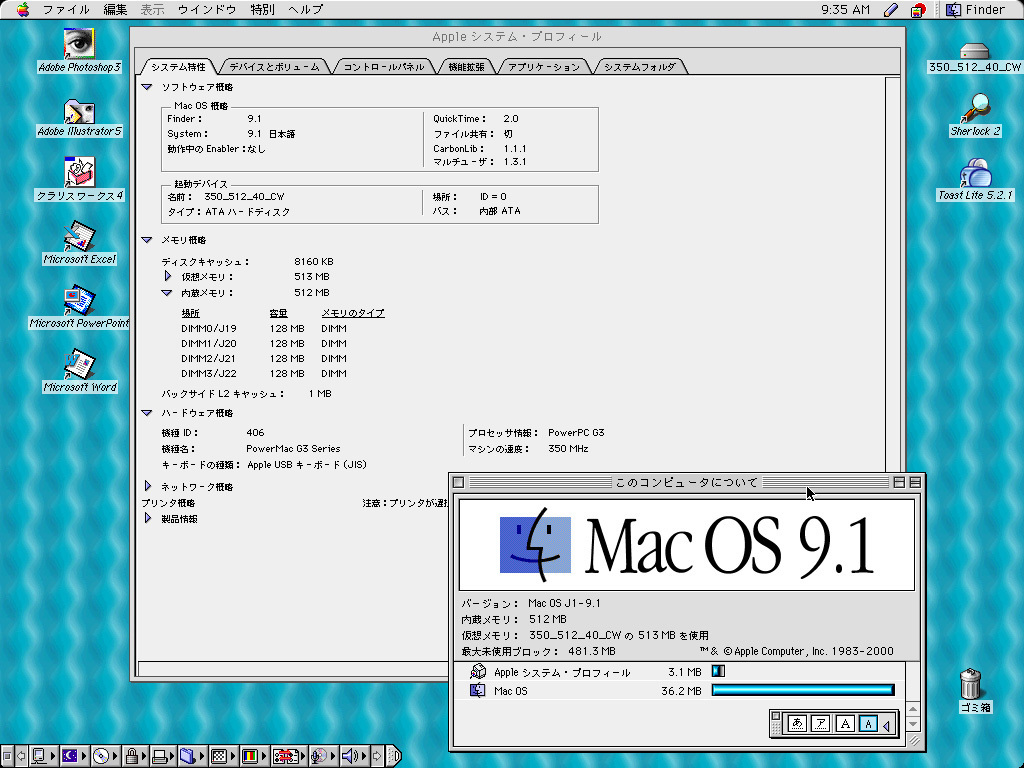
Task: Click the pencil input menu icon in menu bar
Action: point(890,10)
